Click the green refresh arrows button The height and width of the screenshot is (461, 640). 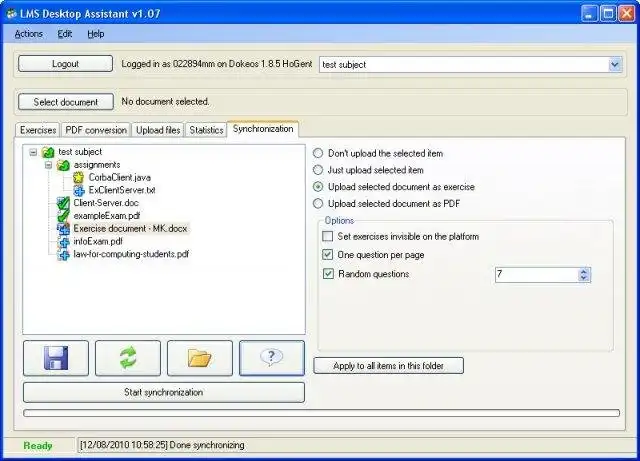click(x=128, y=358)
